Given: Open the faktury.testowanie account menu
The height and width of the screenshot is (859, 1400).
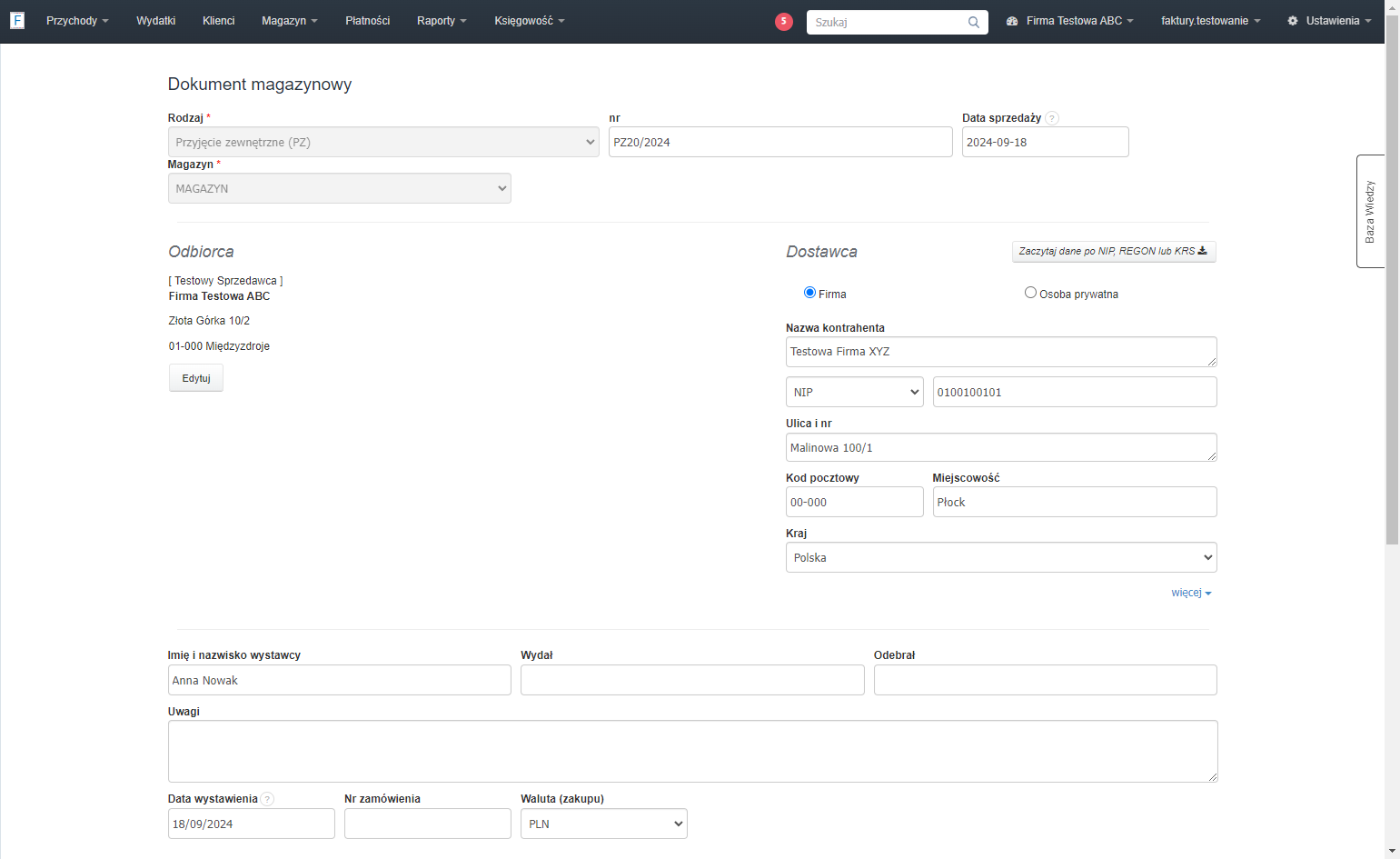Looking at the screenshot, I should tap(1211, 21).
